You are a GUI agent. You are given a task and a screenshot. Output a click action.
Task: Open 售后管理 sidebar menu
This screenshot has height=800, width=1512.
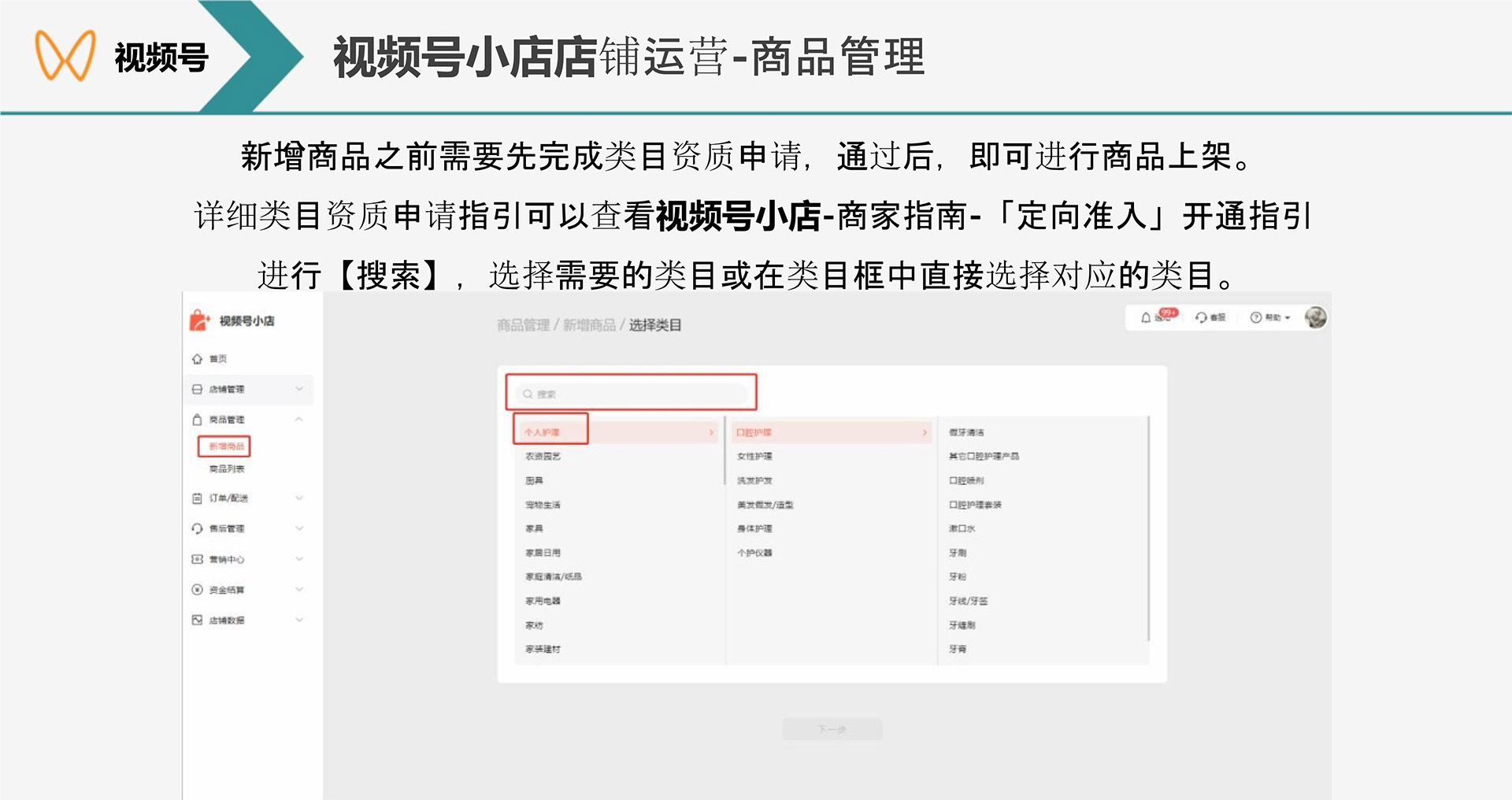coord(227,528)
